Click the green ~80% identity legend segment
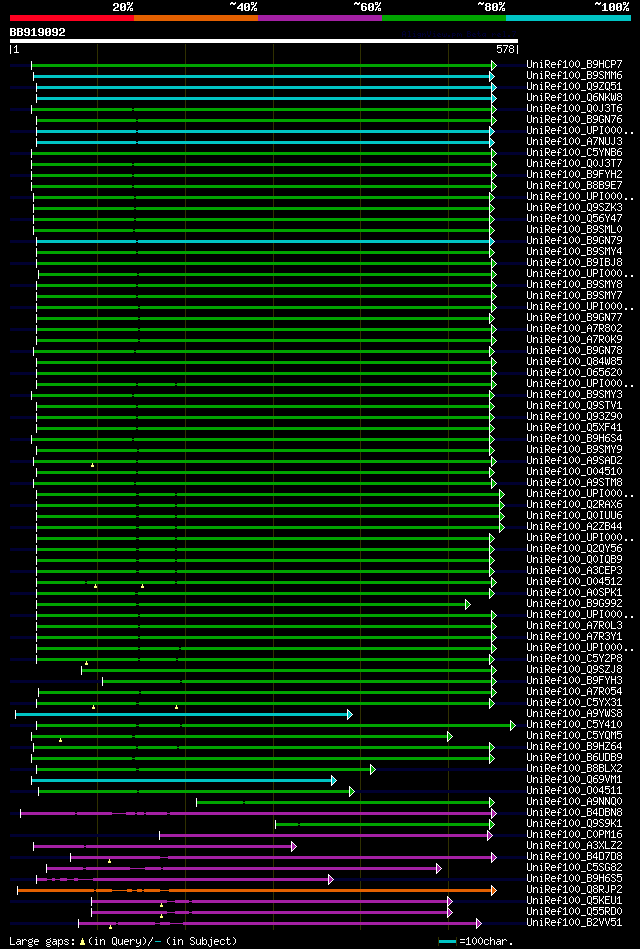The image size is (640, 949). click(x=444, y=18)
